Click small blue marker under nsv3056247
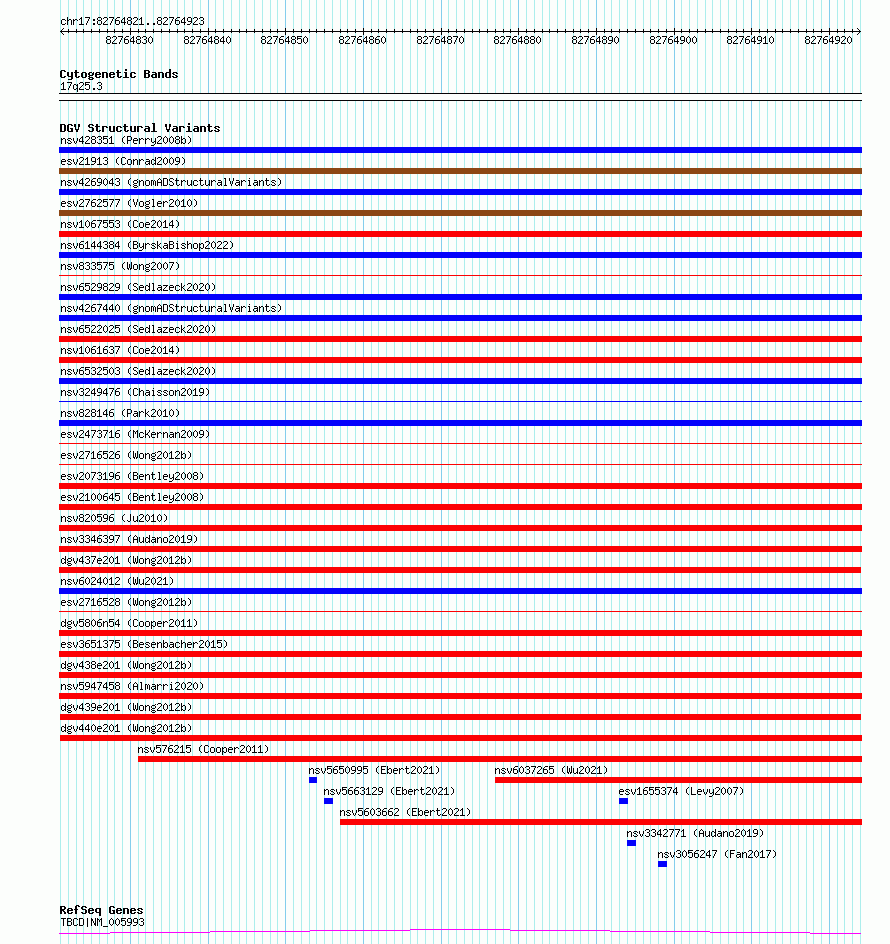890x944 pixels. pyautogui.click(x=662, y=865)
